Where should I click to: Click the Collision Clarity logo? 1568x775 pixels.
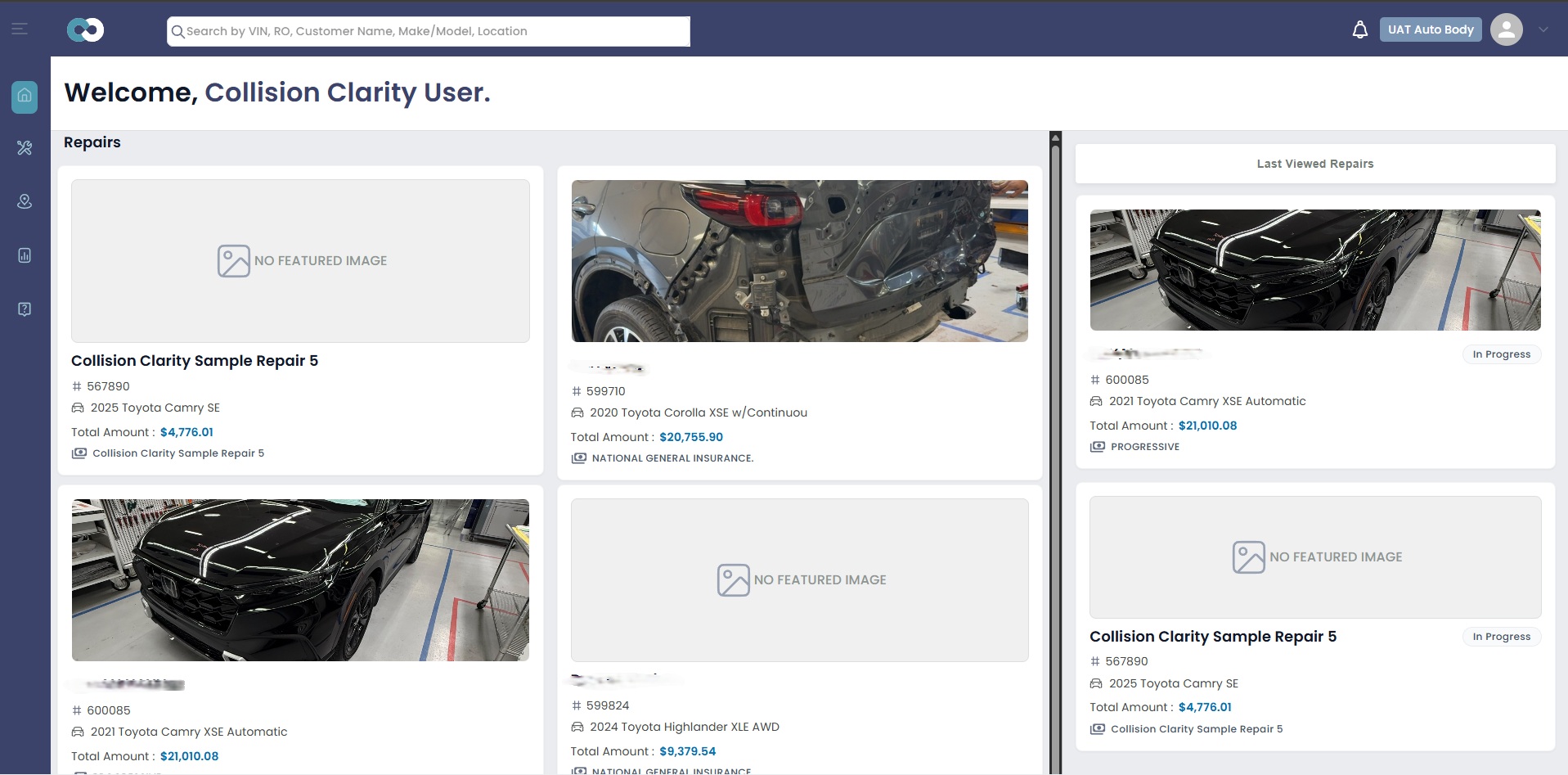point(85,30)
